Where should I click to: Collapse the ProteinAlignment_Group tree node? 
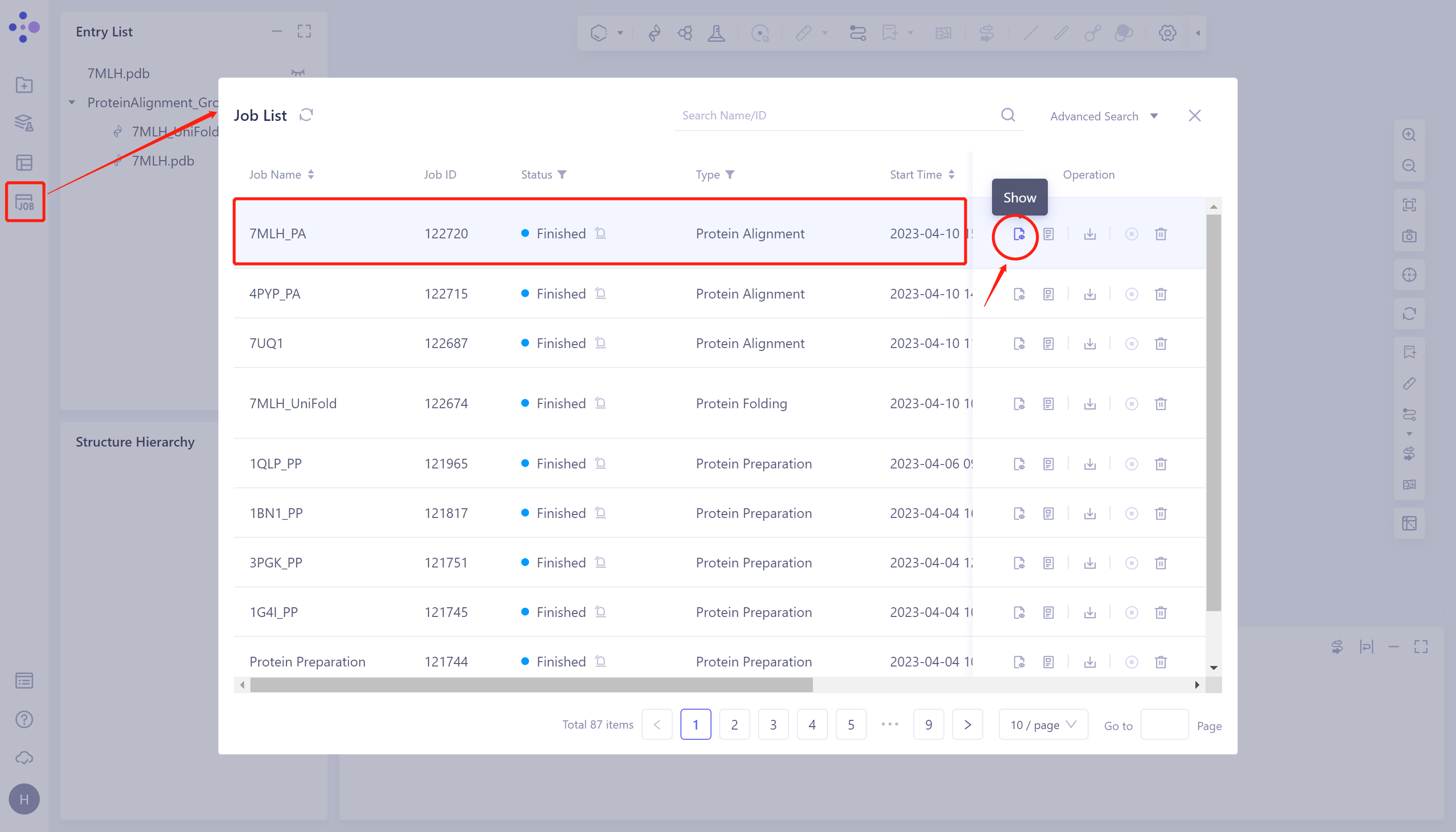tap(72, 103)
